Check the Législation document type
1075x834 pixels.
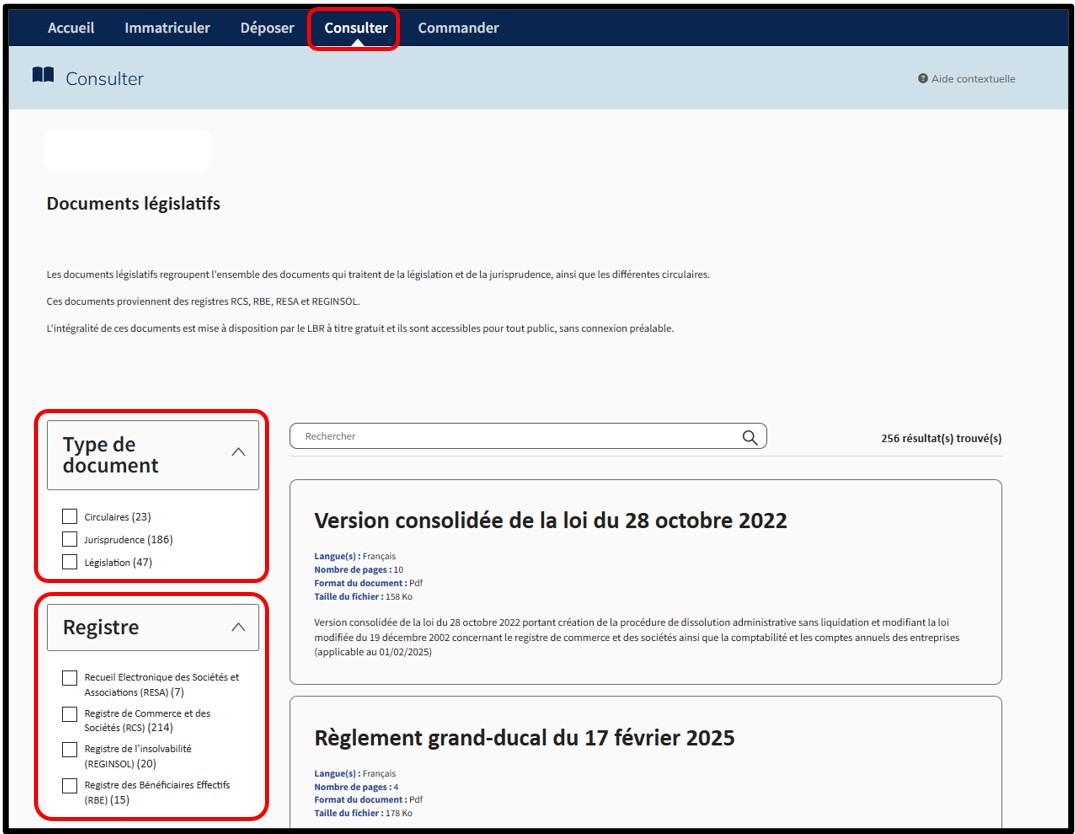point(69,562)
